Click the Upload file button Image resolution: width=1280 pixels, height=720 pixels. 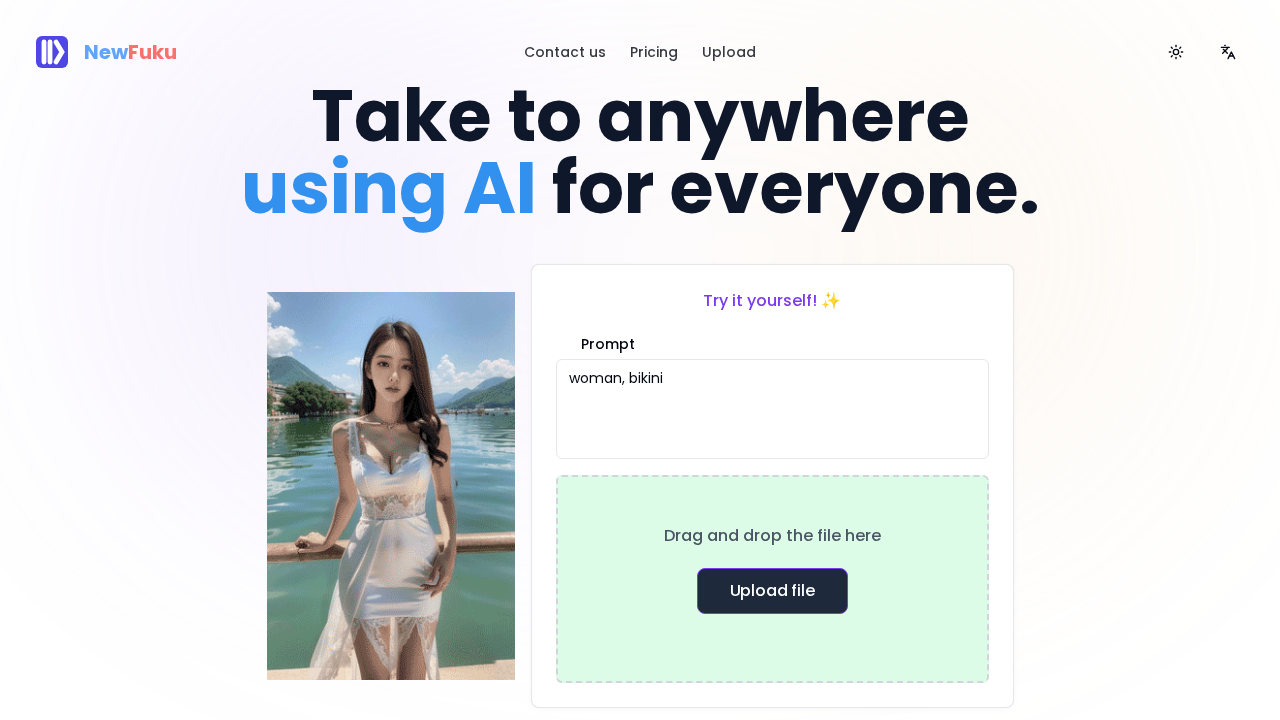772,591
